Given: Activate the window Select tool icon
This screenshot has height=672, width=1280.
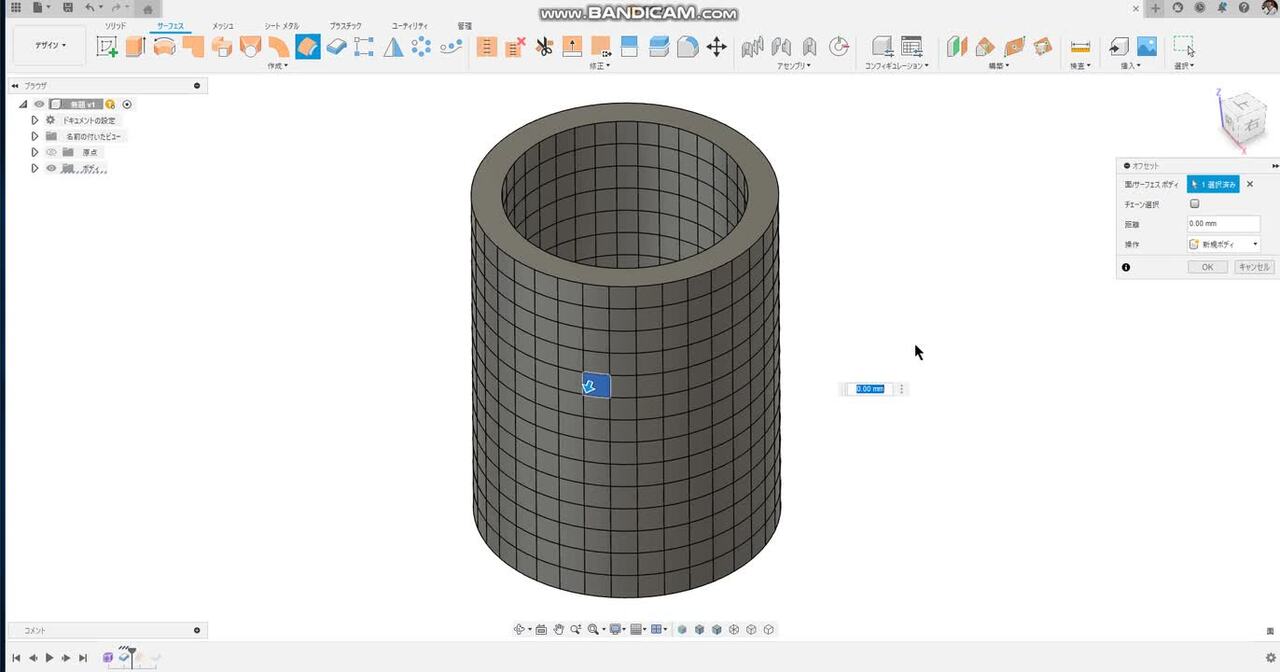Looking at the screenshot, I should coord(1184,46).
